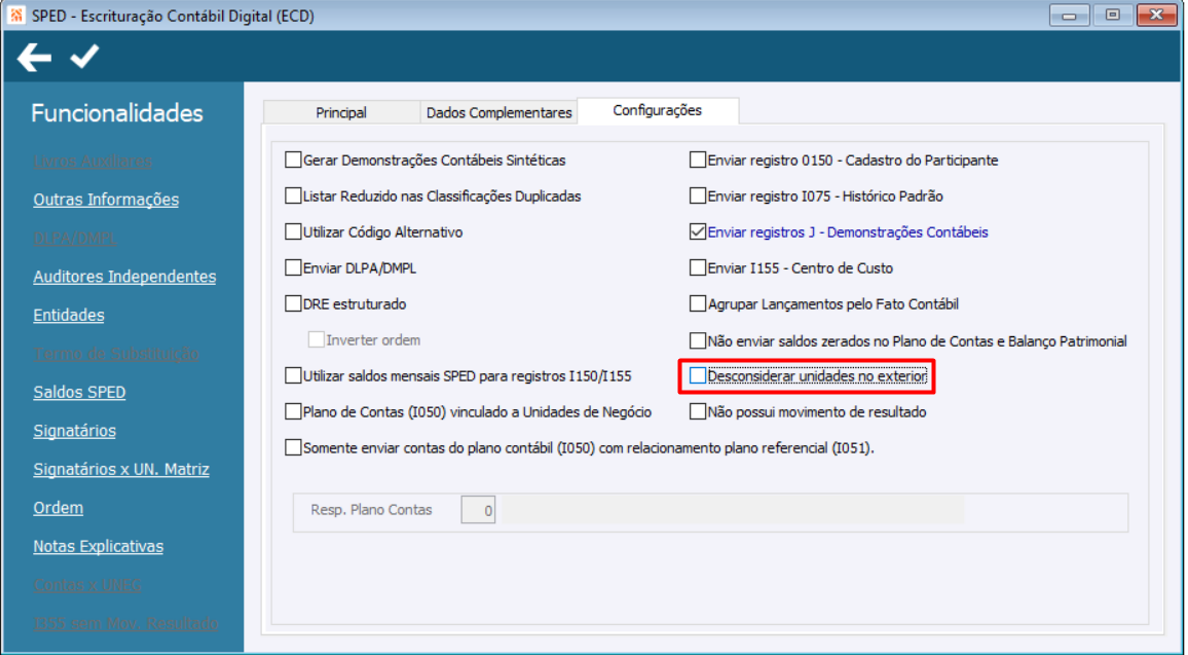
Task: Check Desconsiderar unidades no exterior
Action: coord(698,376)
